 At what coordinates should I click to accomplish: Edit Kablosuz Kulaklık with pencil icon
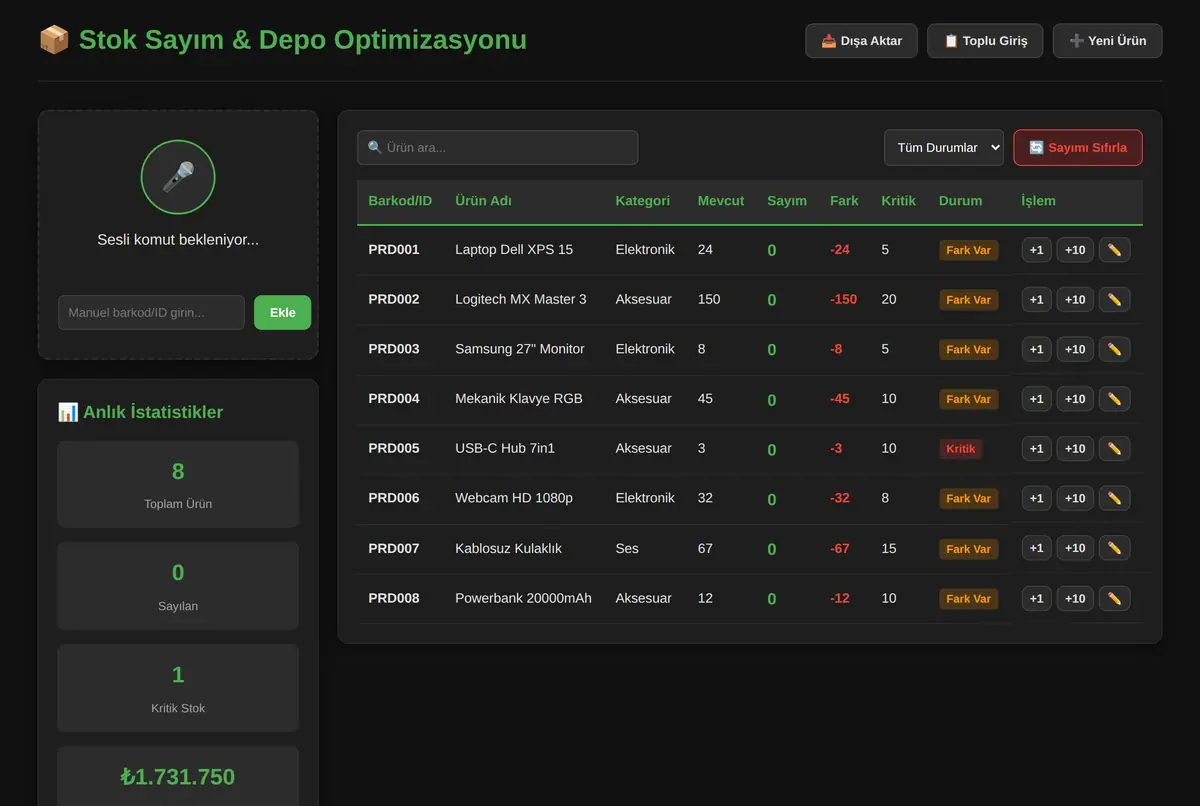click(x=1114, y=548)
